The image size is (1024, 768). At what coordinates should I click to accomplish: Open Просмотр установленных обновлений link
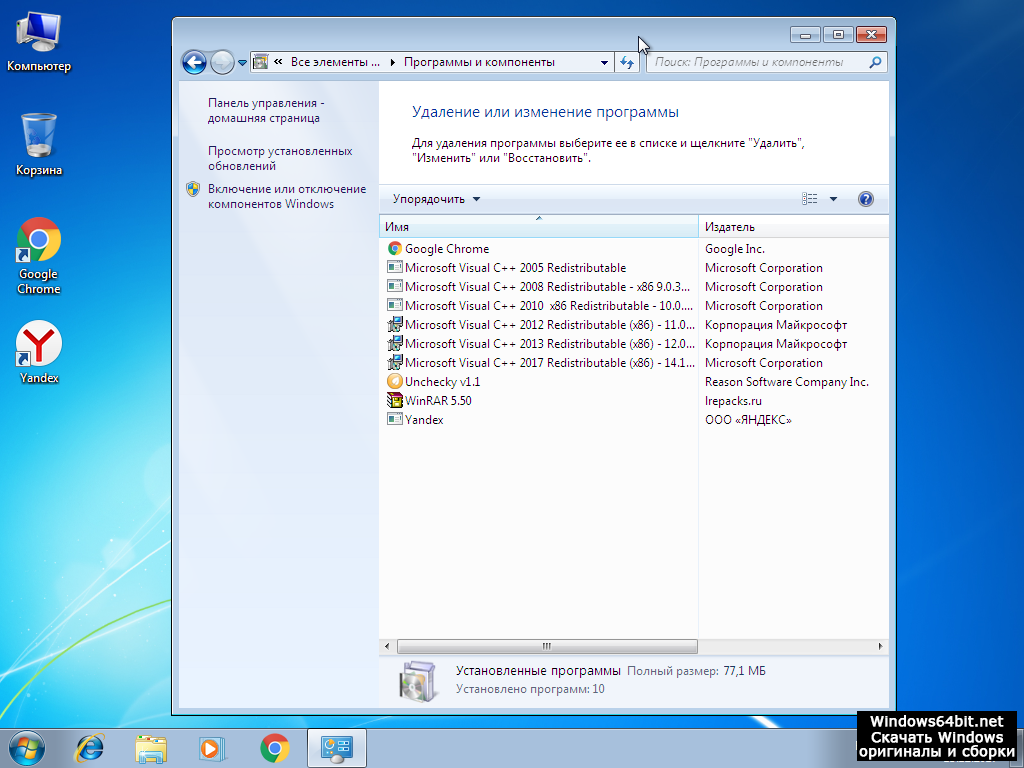pos(280,158)
